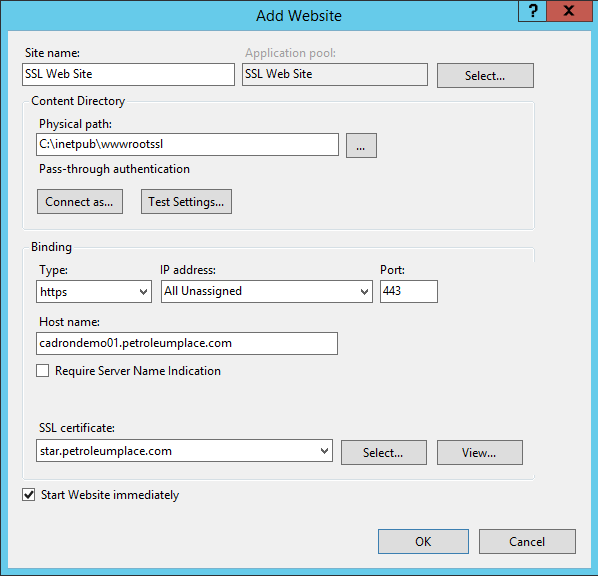The height and width of the screenshot is (576, 598).
Task: Expand the IP address combo box
Action: 267,292
